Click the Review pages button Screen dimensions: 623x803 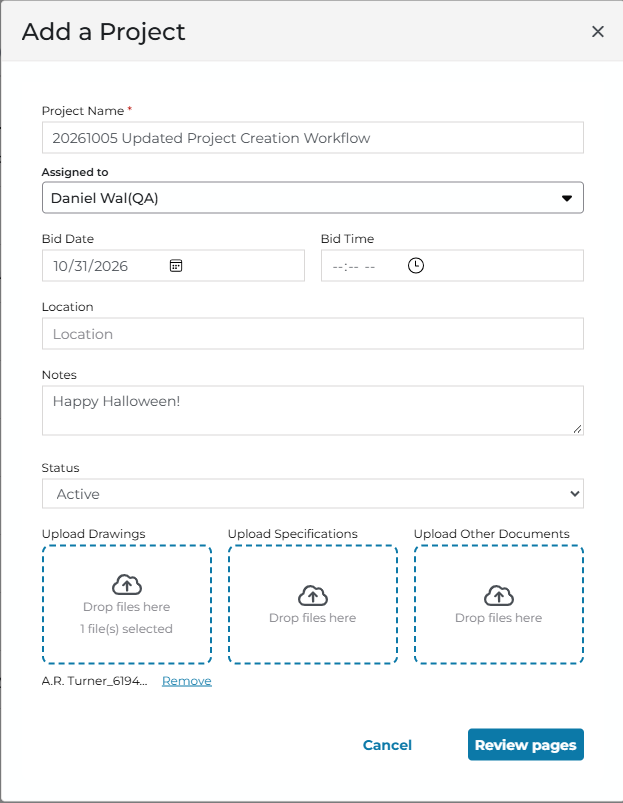click(526, 745)
